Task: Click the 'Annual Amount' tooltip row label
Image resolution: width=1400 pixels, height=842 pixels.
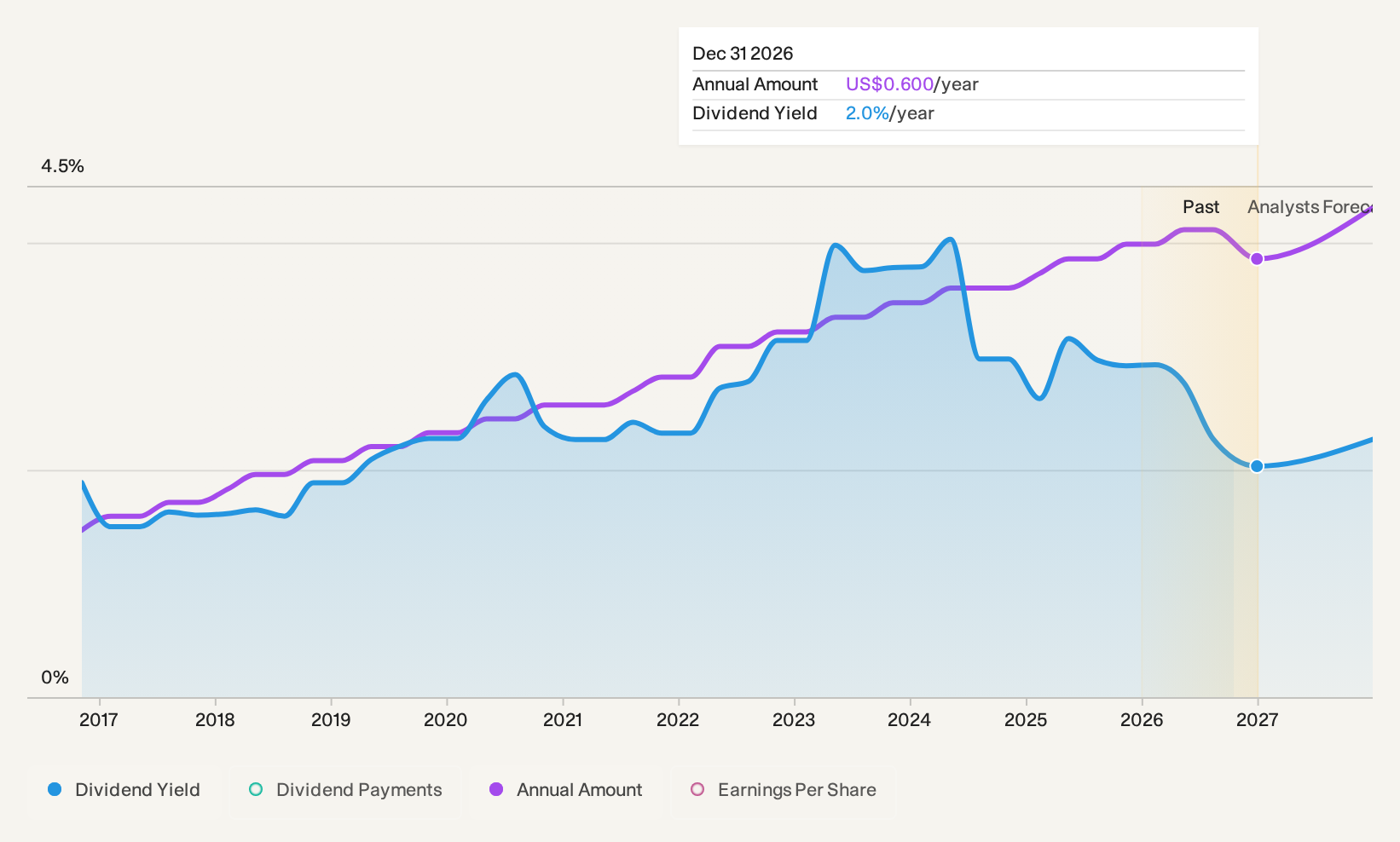Action: point(755,84)
